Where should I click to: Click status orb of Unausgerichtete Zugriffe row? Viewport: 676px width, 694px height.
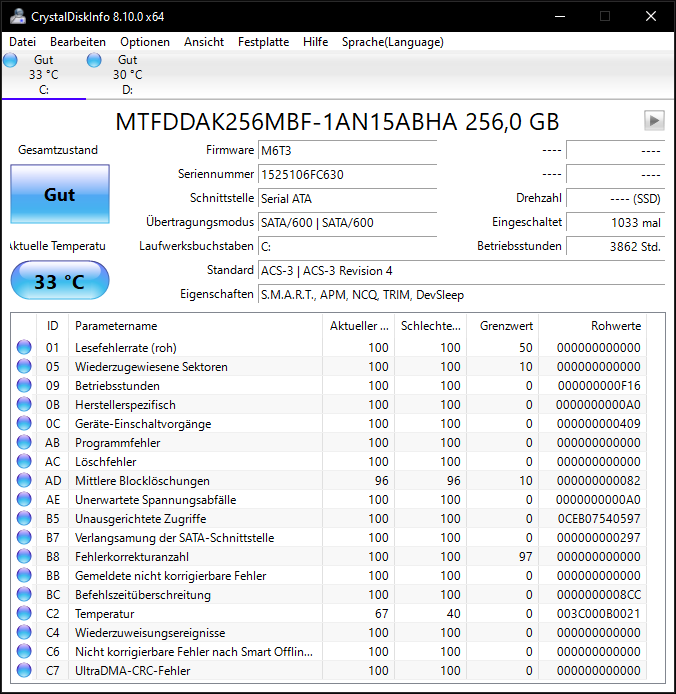coord(24,519)
